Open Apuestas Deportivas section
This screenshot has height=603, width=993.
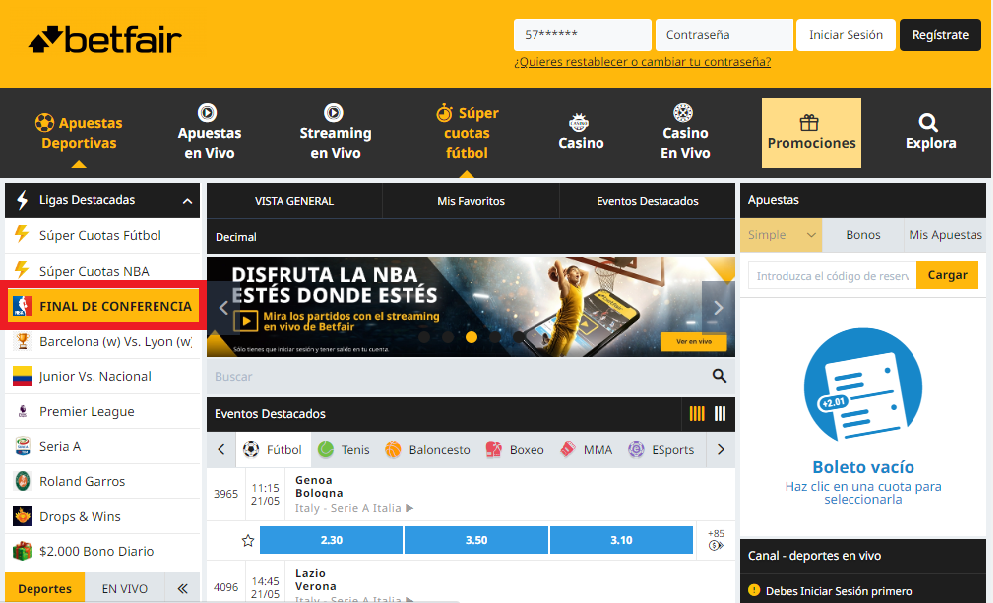pyautogui.click(x=79, y=133)
